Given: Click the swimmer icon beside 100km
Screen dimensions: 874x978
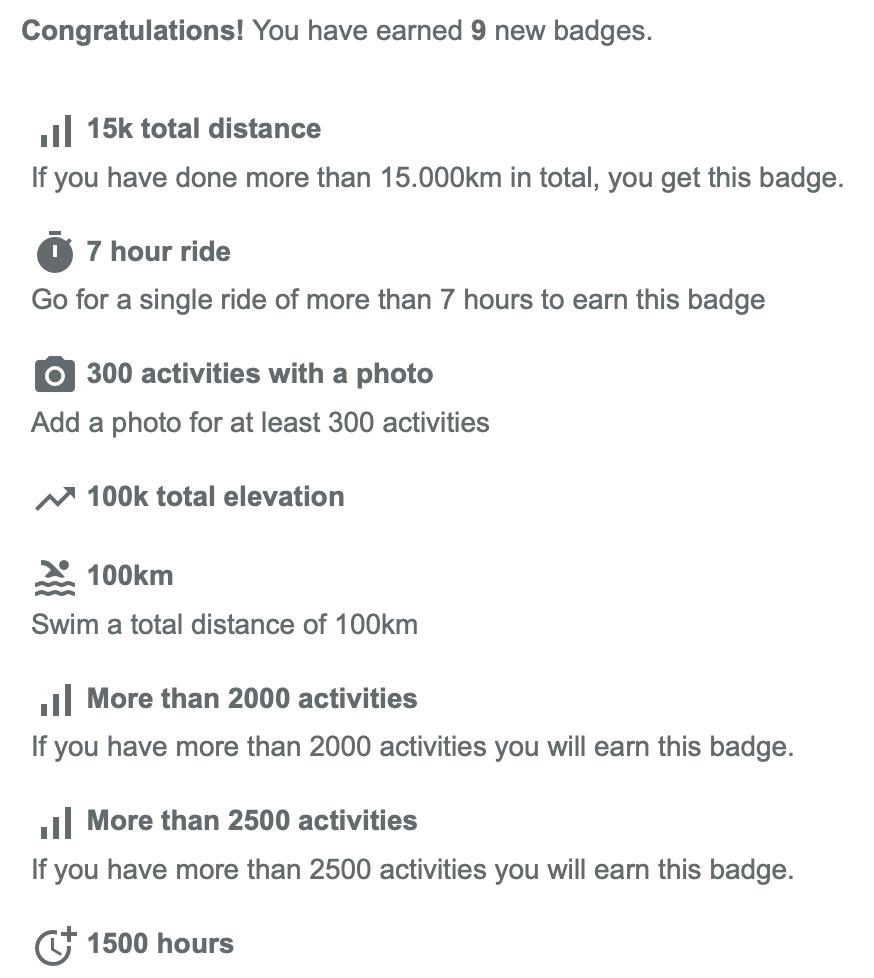Looking at the screenshot, I should (x=55, y=578).
